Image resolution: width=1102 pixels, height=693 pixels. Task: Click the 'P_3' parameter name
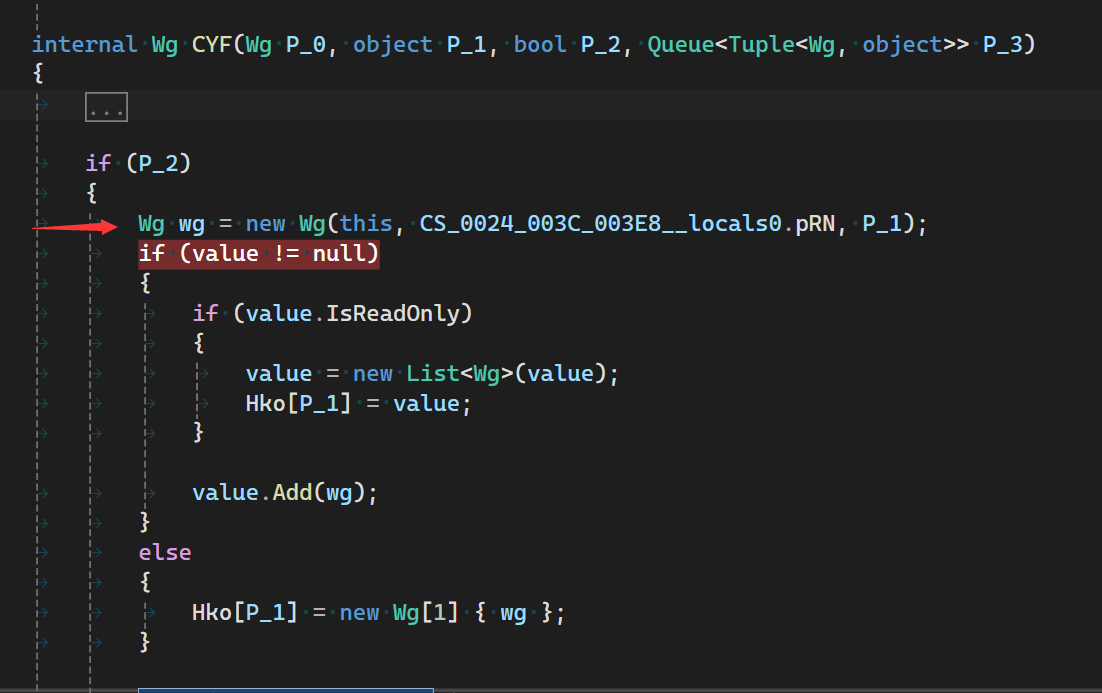(x=1002, y=45)
